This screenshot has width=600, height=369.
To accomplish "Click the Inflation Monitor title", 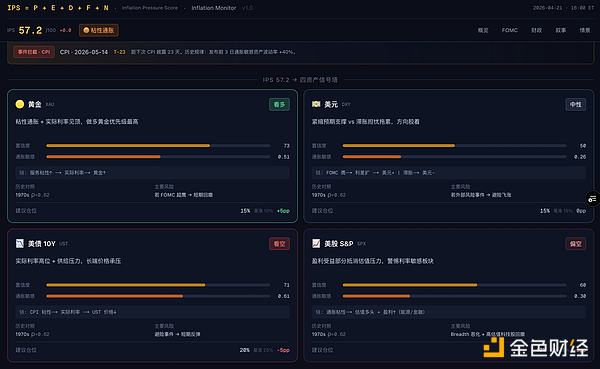I will (x=214, y=8).
